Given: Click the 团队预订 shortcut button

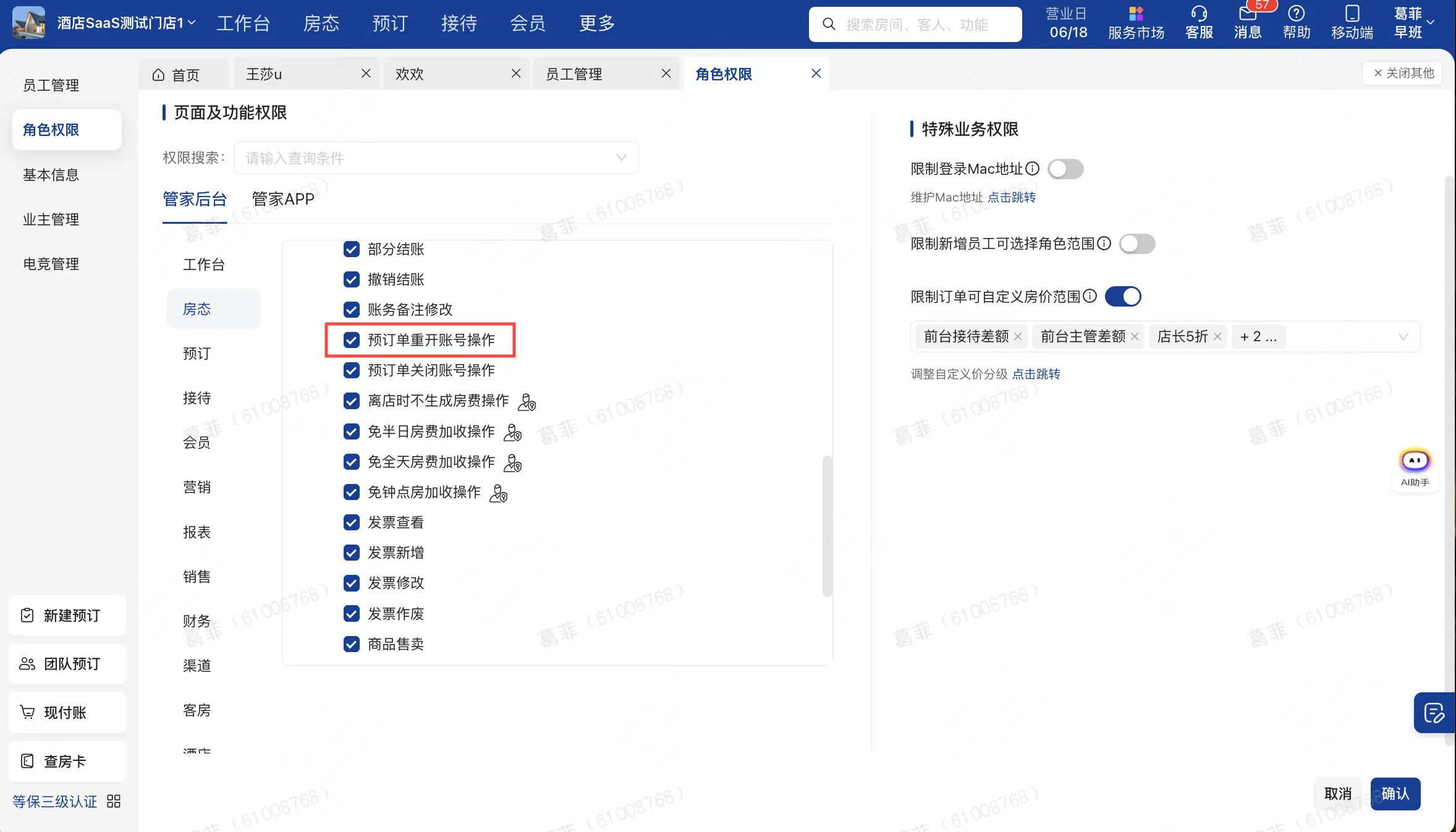Looking at the screenshot, I should click(x=67, y=664).
